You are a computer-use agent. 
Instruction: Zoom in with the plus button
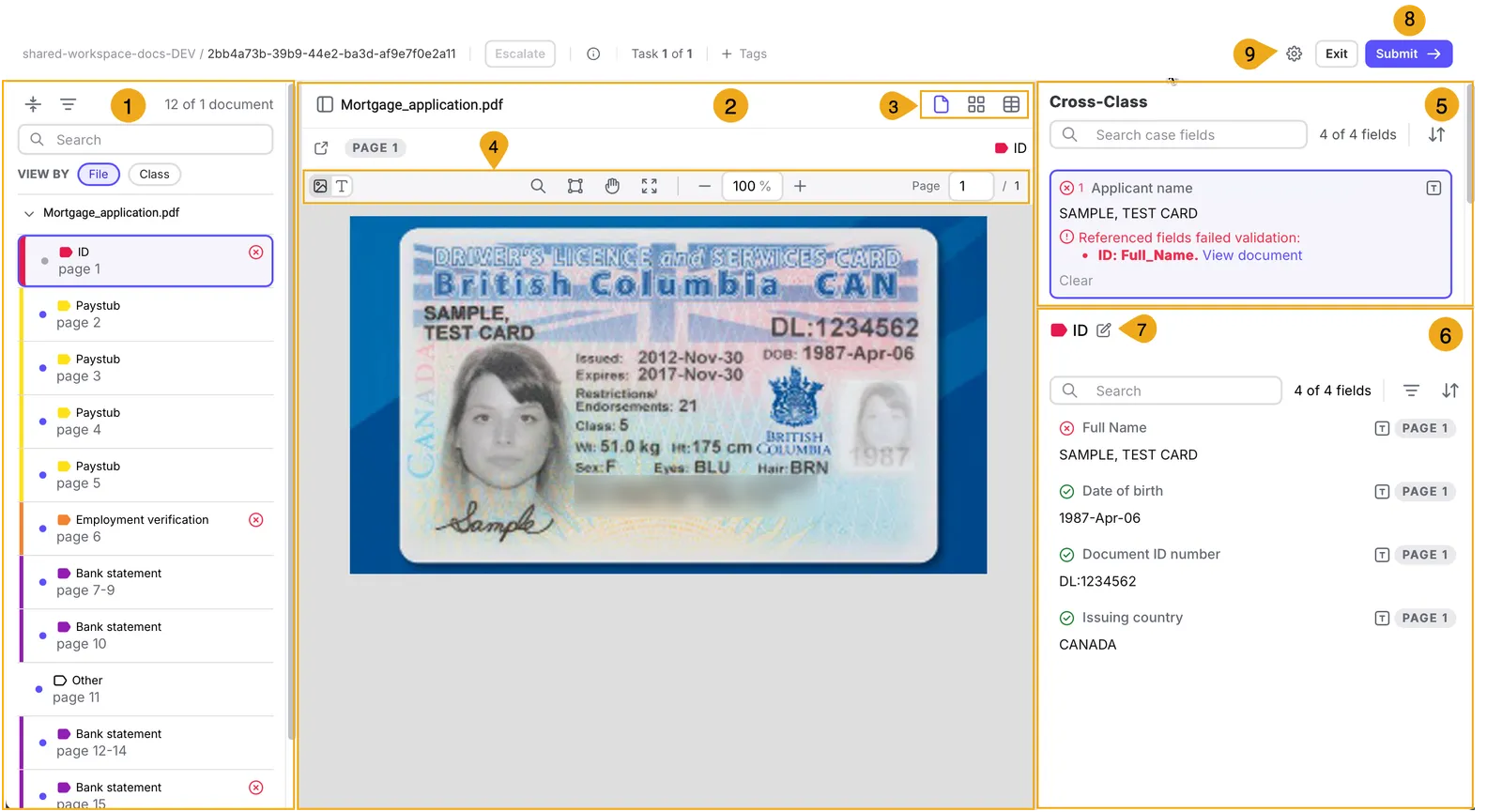coord(800,186)
